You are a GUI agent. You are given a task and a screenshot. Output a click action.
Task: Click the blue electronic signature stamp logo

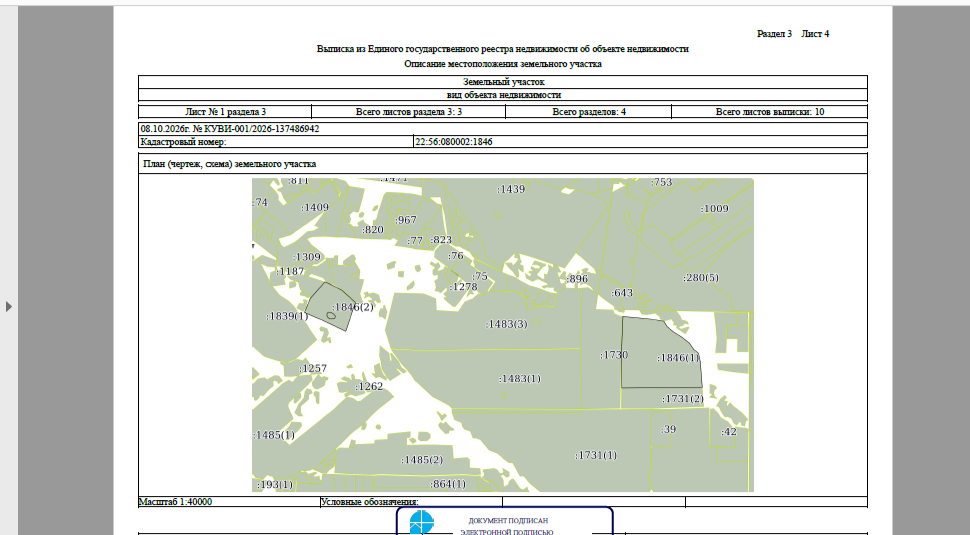(x=421, y=523)
